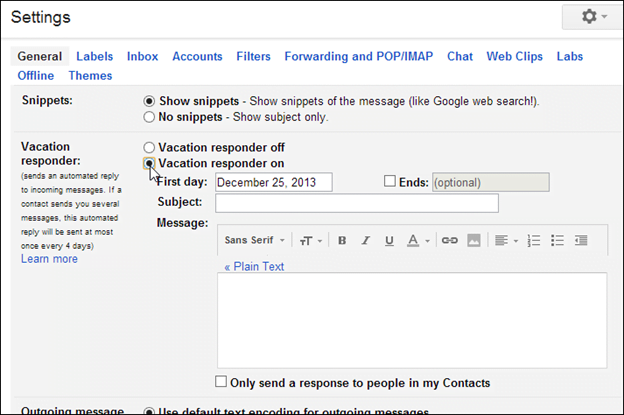Check Only send response to Contacts
This screenshot has width=624, height=415.
(x=221, y=382)
